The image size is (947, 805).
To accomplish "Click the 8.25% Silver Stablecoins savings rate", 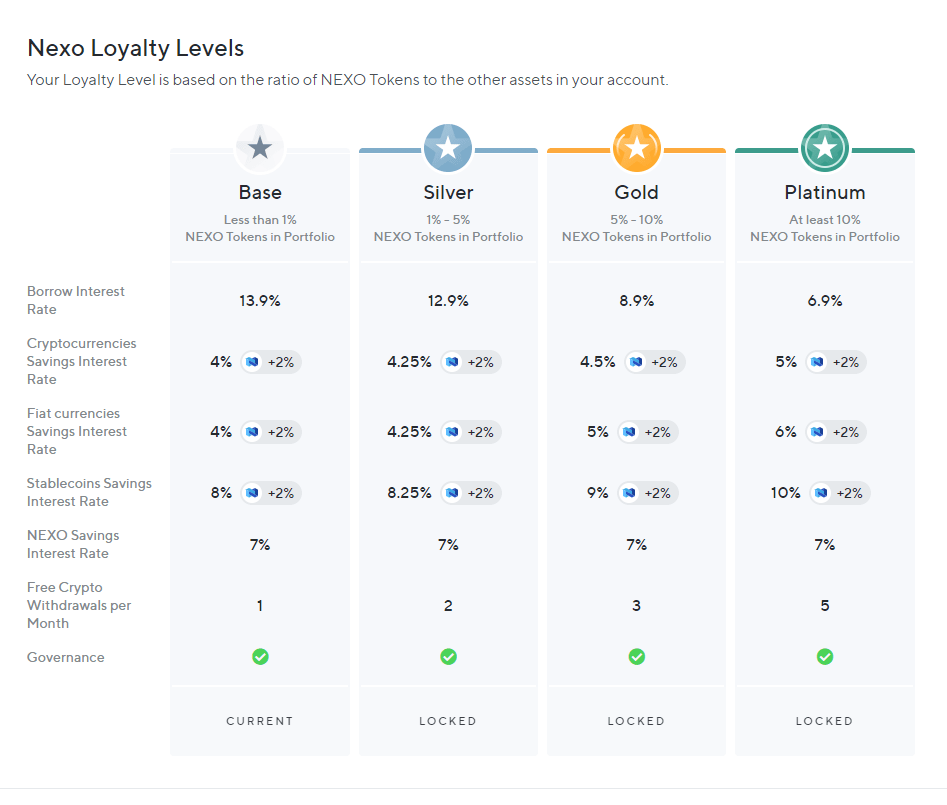I will click(409, 493).
